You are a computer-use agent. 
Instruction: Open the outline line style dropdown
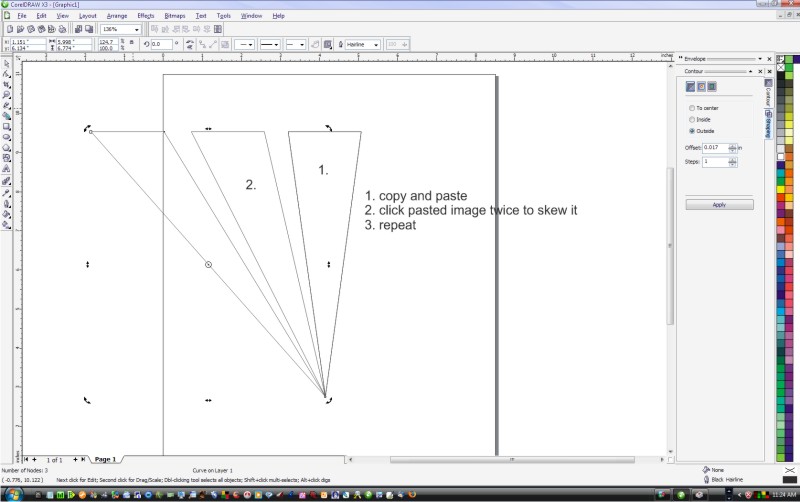coord(276,45)
